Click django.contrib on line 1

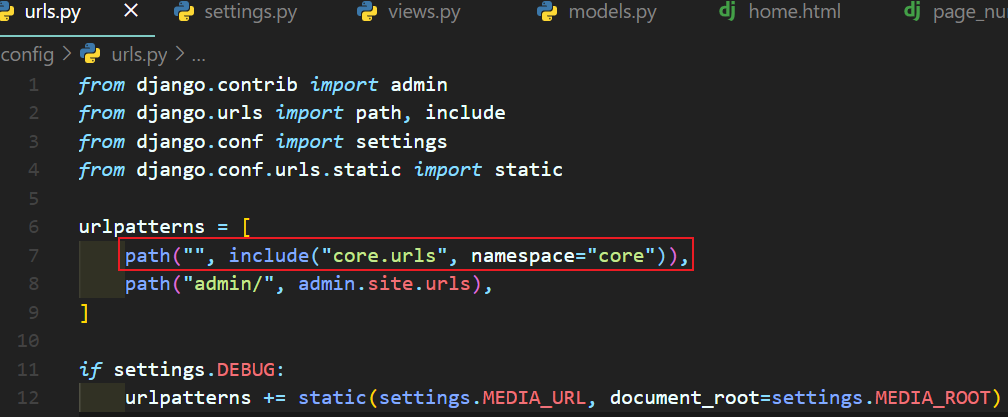pos(217,85)
